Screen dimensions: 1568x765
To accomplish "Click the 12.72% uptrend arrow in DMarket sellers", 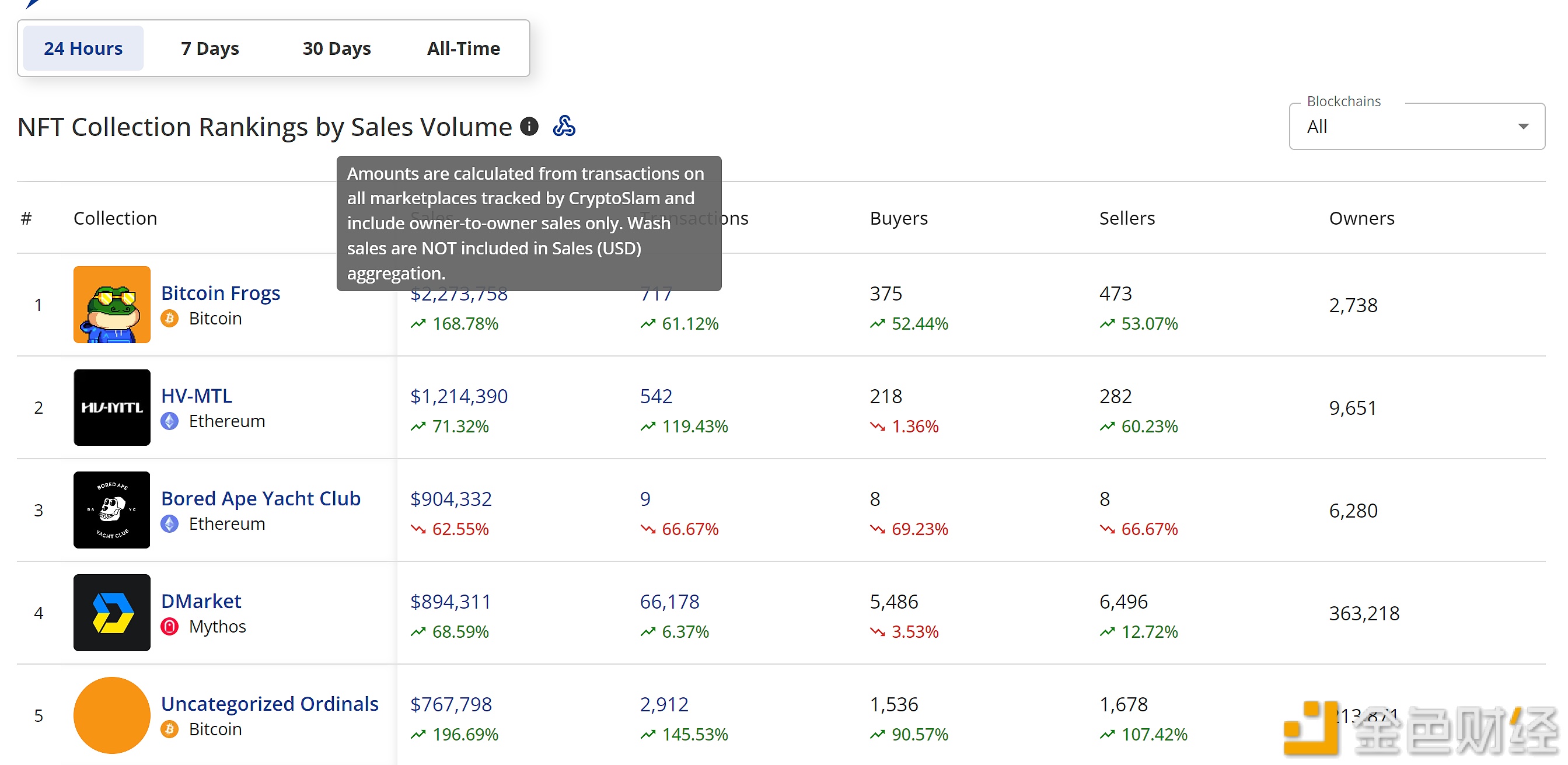I will 1108,632.
